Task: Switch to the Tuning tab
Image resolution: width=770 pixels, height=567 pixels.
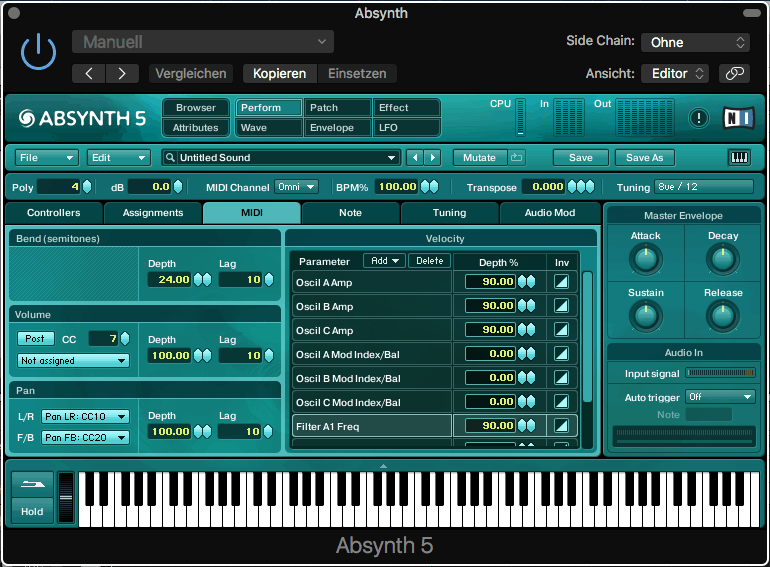Action: (449, 213)
